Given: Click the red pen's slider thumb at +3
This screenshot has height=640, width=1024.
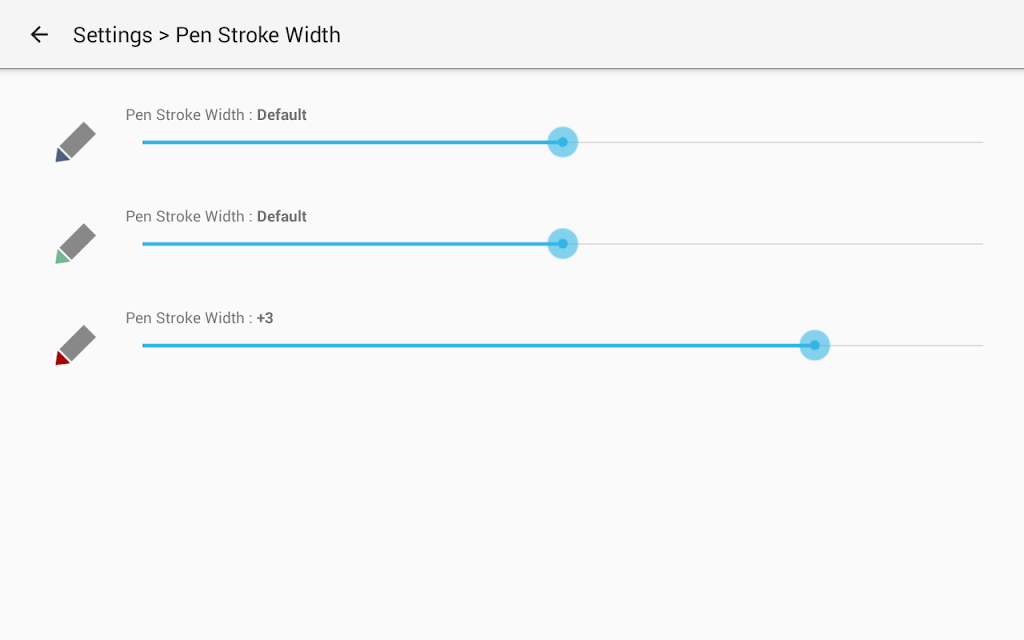Looking at the screenshot, I should tap(814, 345).
